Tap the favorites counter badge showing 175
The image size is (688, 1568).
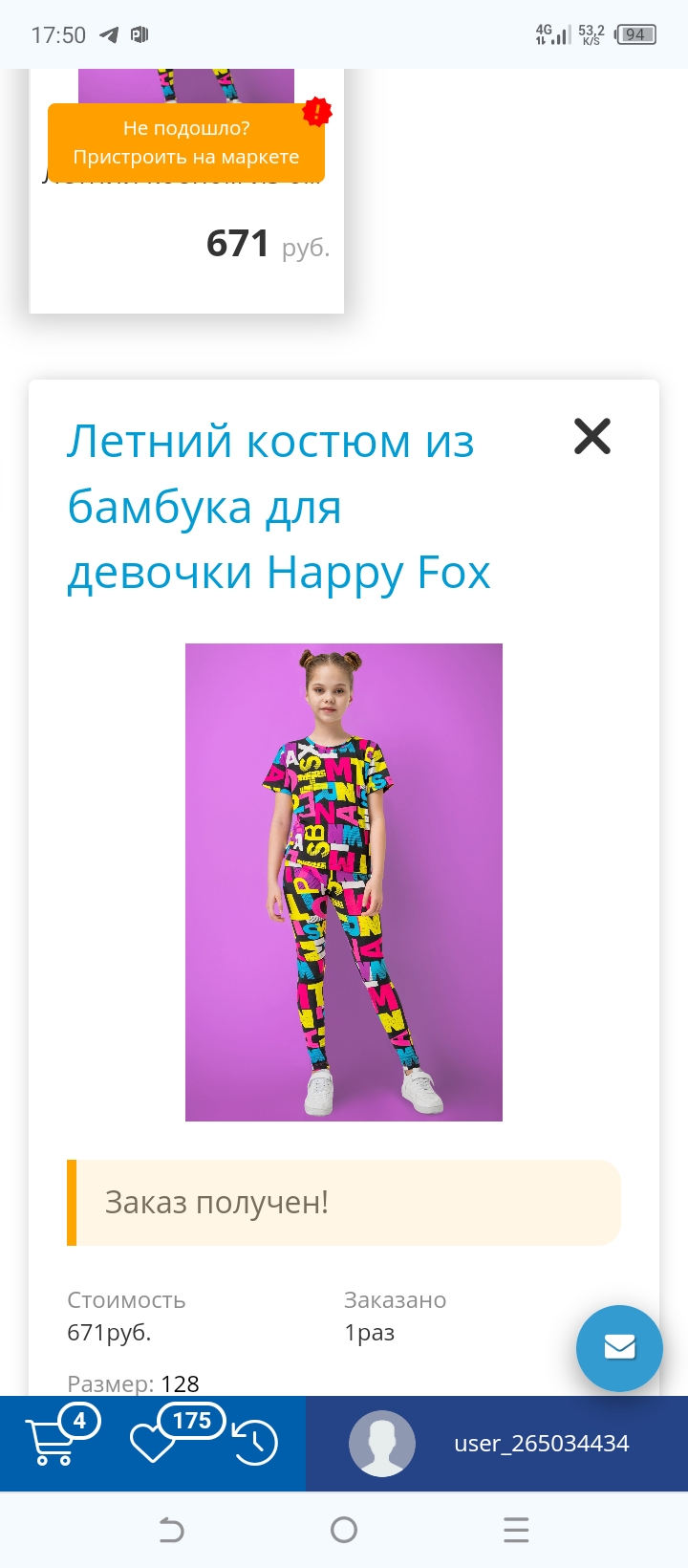point(192,1421)
